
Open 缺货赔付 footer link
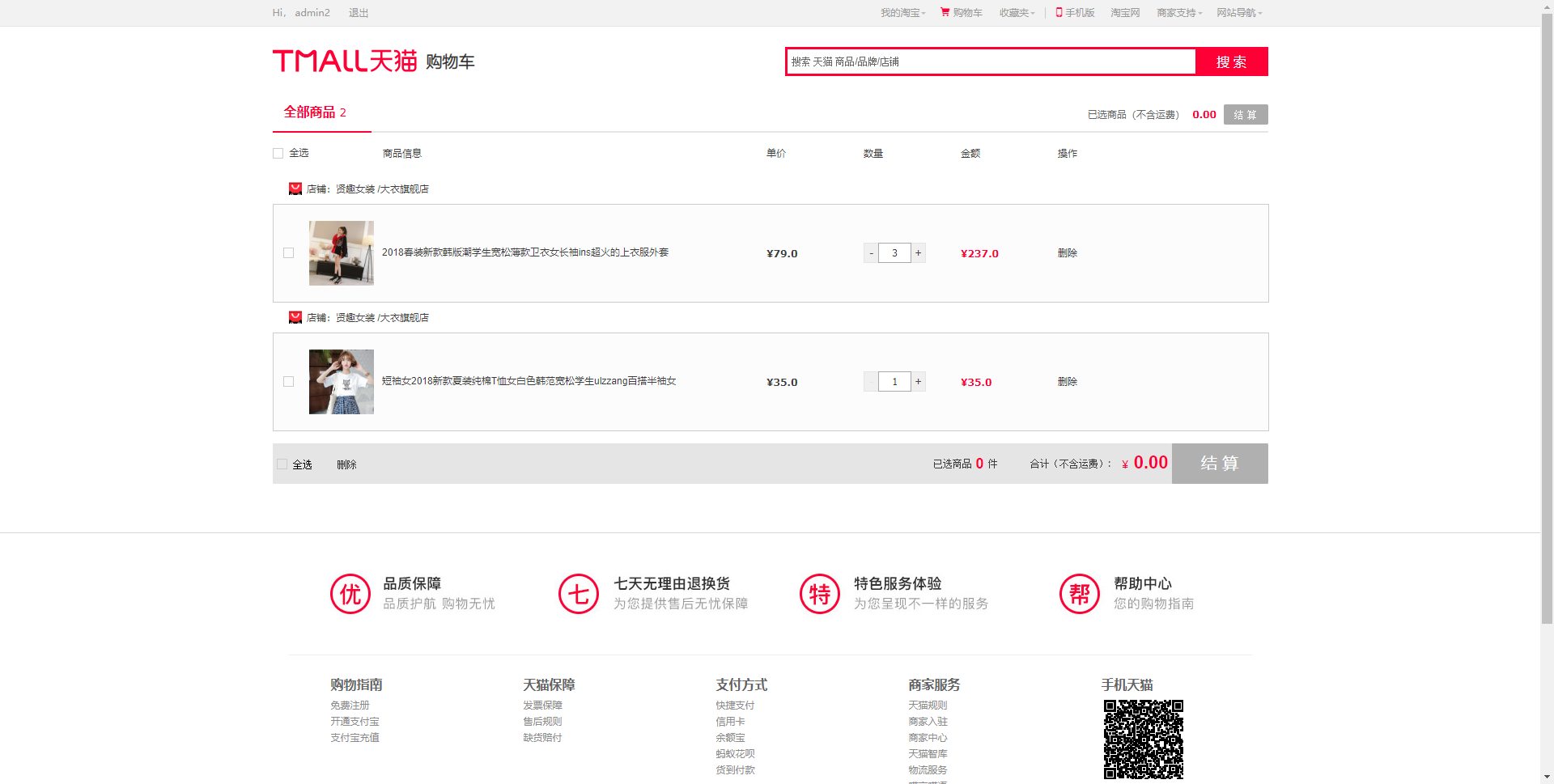coord(542,738)
